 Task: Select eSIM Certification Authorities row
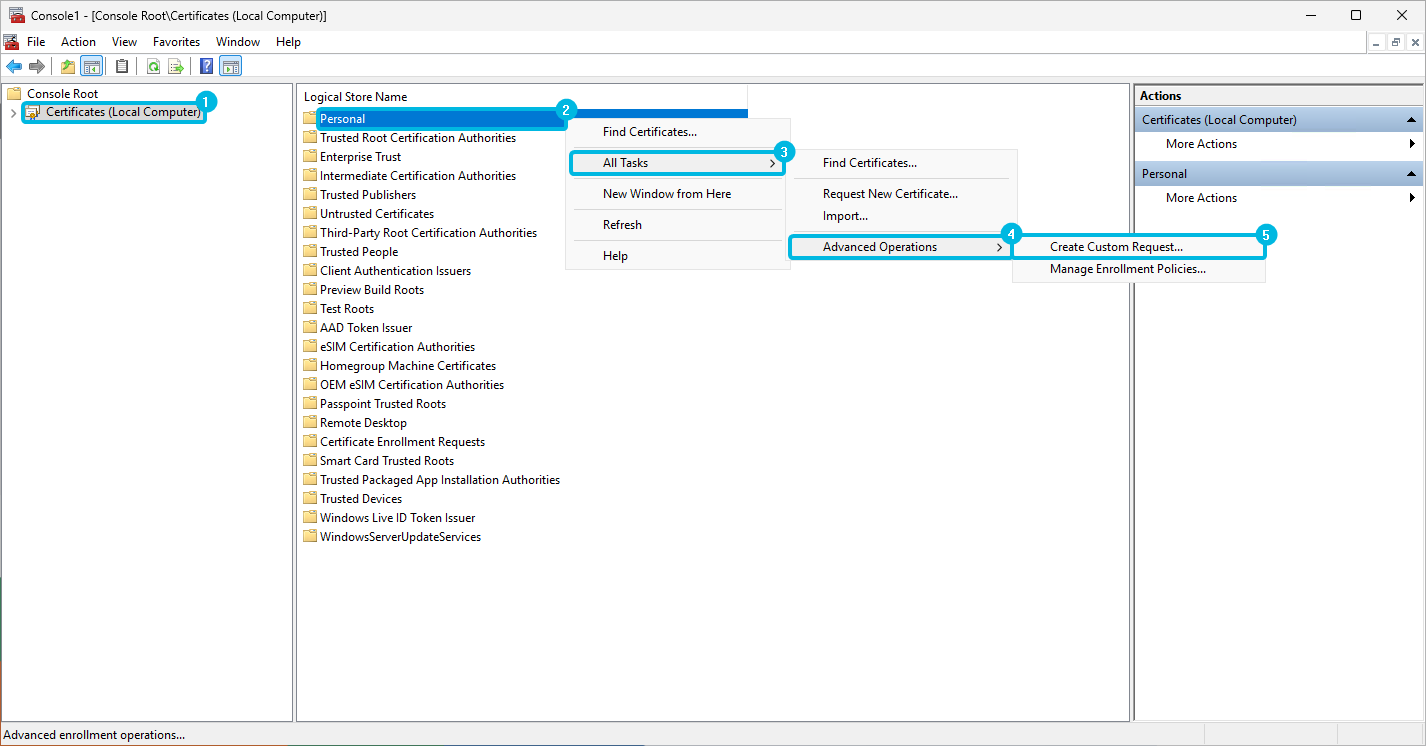pyautogui.click(x=389, y=347)
